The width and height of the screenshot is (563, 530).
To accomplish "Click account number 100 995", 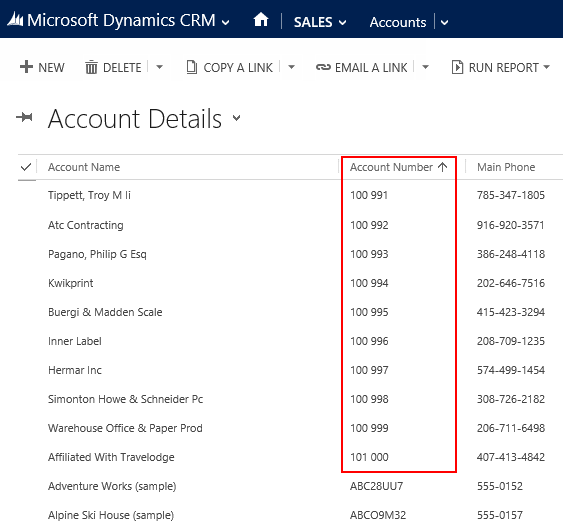I will [x=369, y=312].
